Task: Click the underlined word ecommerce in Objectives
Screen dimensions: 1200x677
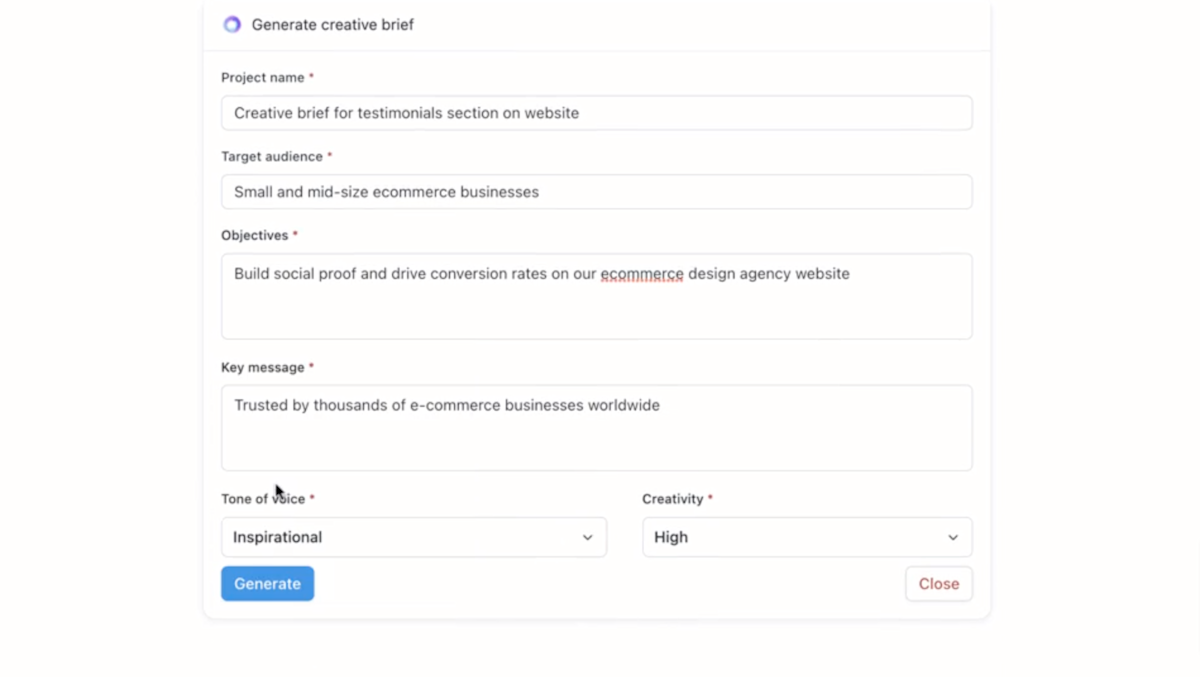Action: [x=641, y=273]
